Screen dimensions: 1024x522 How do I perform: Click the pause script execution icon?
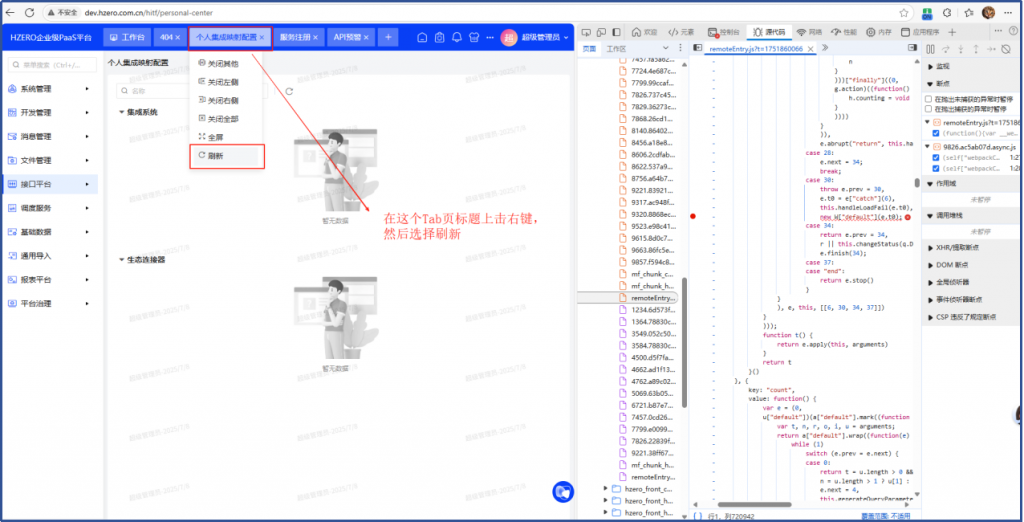click(x=929, y=47)
